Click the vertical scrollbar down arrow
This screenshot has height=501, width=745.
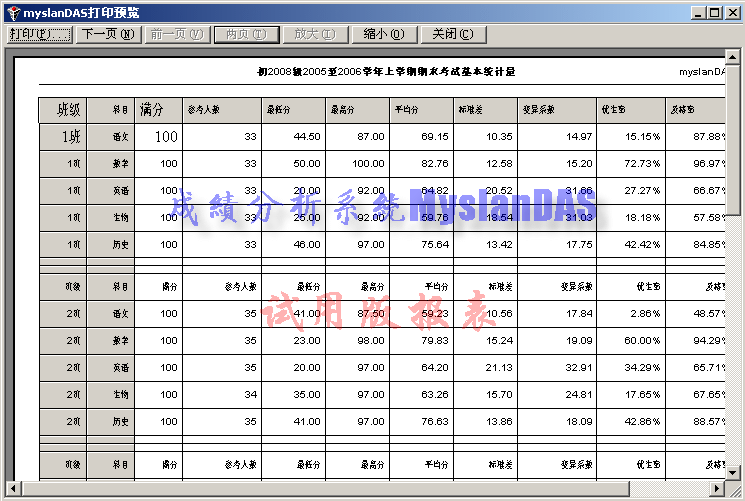[x=735, y=472]
